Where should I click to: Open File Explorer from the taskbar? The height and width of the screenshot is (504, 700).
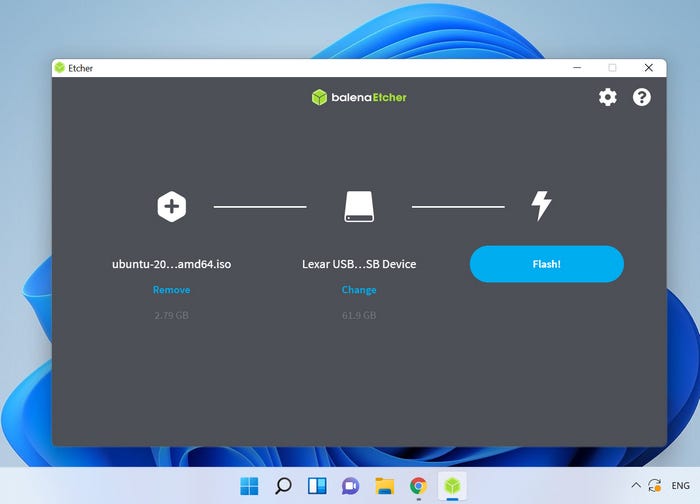coord(385,486)
